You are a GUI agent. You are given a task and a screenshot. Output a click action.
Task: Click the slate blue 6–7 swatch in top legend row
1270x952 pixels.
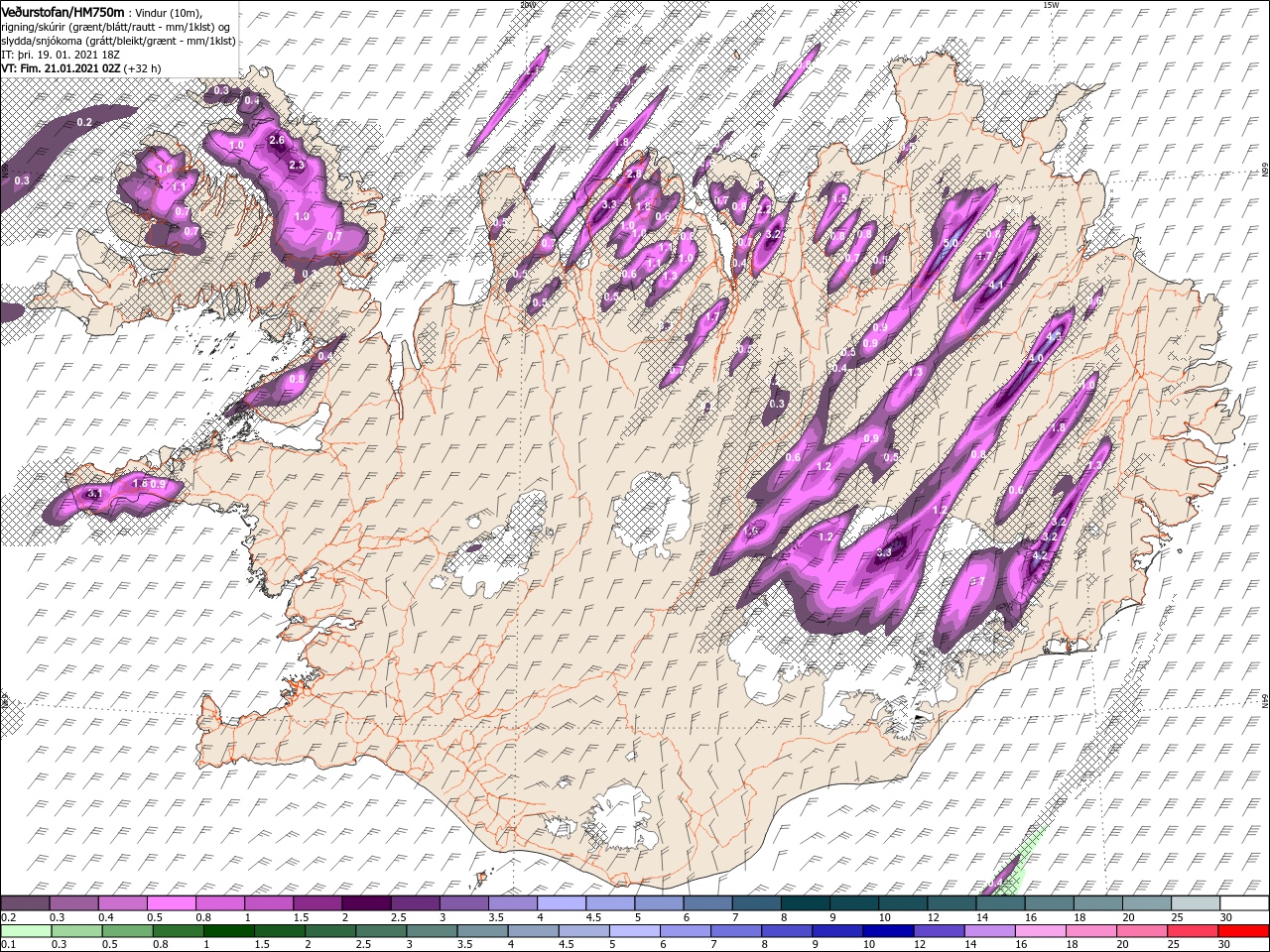click(708, 903)
